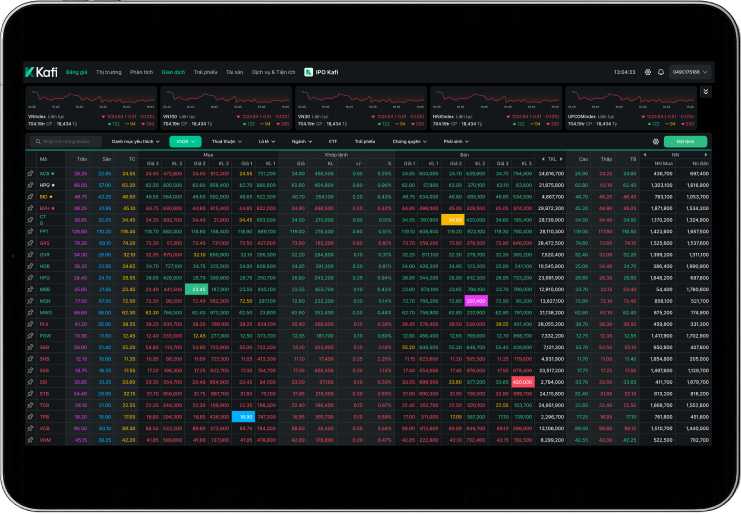Open Thị trường menu
The height and width of the screenshot is (514, 741).
tap(109, 72)
